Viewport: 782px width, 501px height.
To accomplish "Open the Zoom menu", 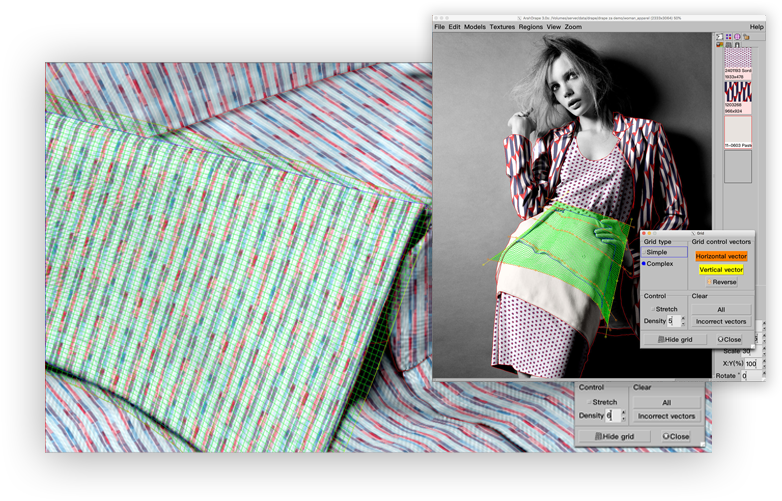I will pos(573,27).
